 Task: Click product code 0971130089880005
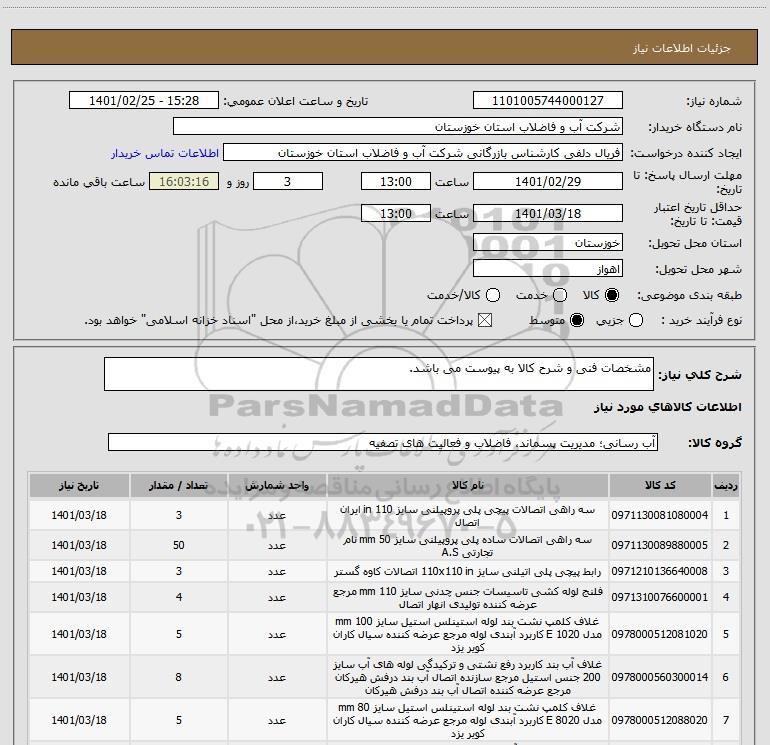[x=660, y=545]
